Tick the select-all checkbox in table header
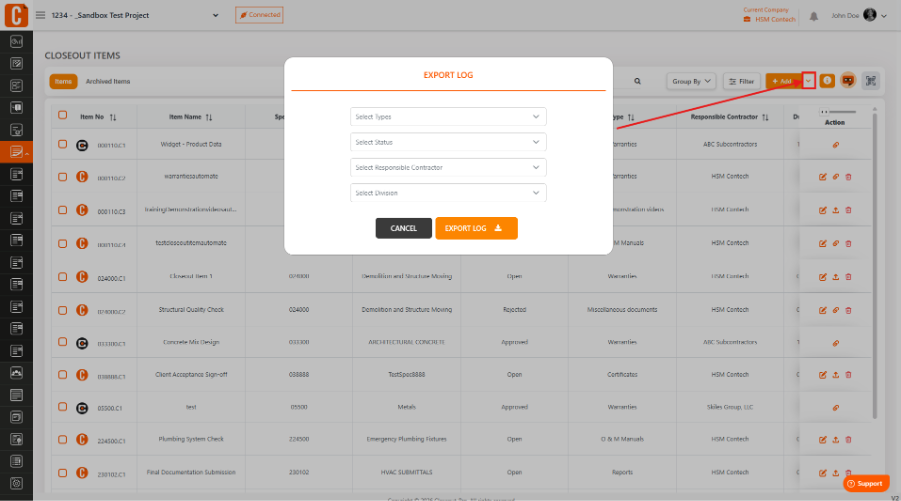This screenshot has width=901, height=501. (x=63, y=115)
